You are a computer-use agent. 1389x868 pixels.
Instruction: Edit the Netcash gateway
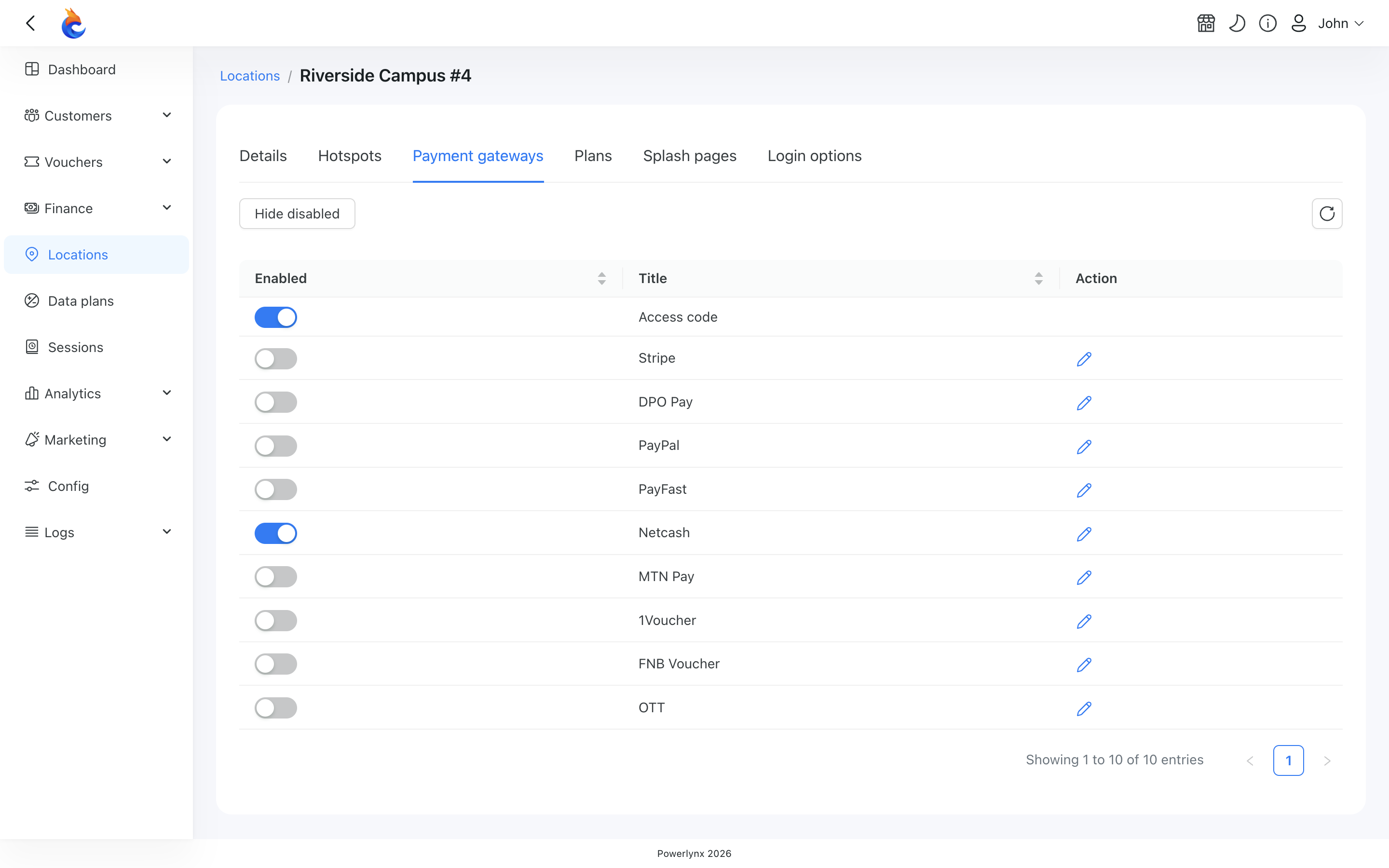(1084, 533)
